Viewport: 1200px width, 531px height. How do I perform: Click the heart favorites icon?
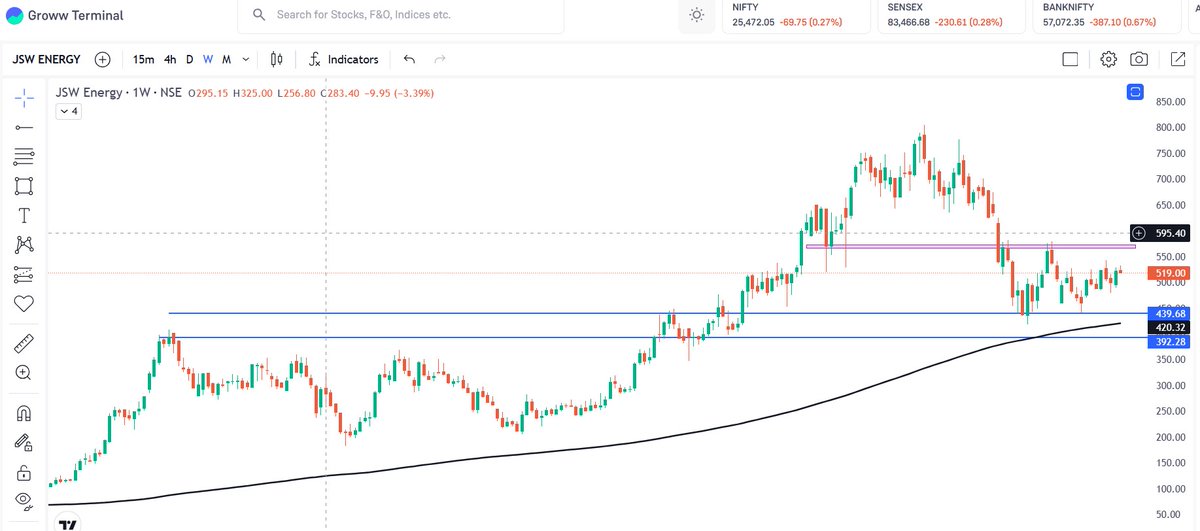coord(24,303)
